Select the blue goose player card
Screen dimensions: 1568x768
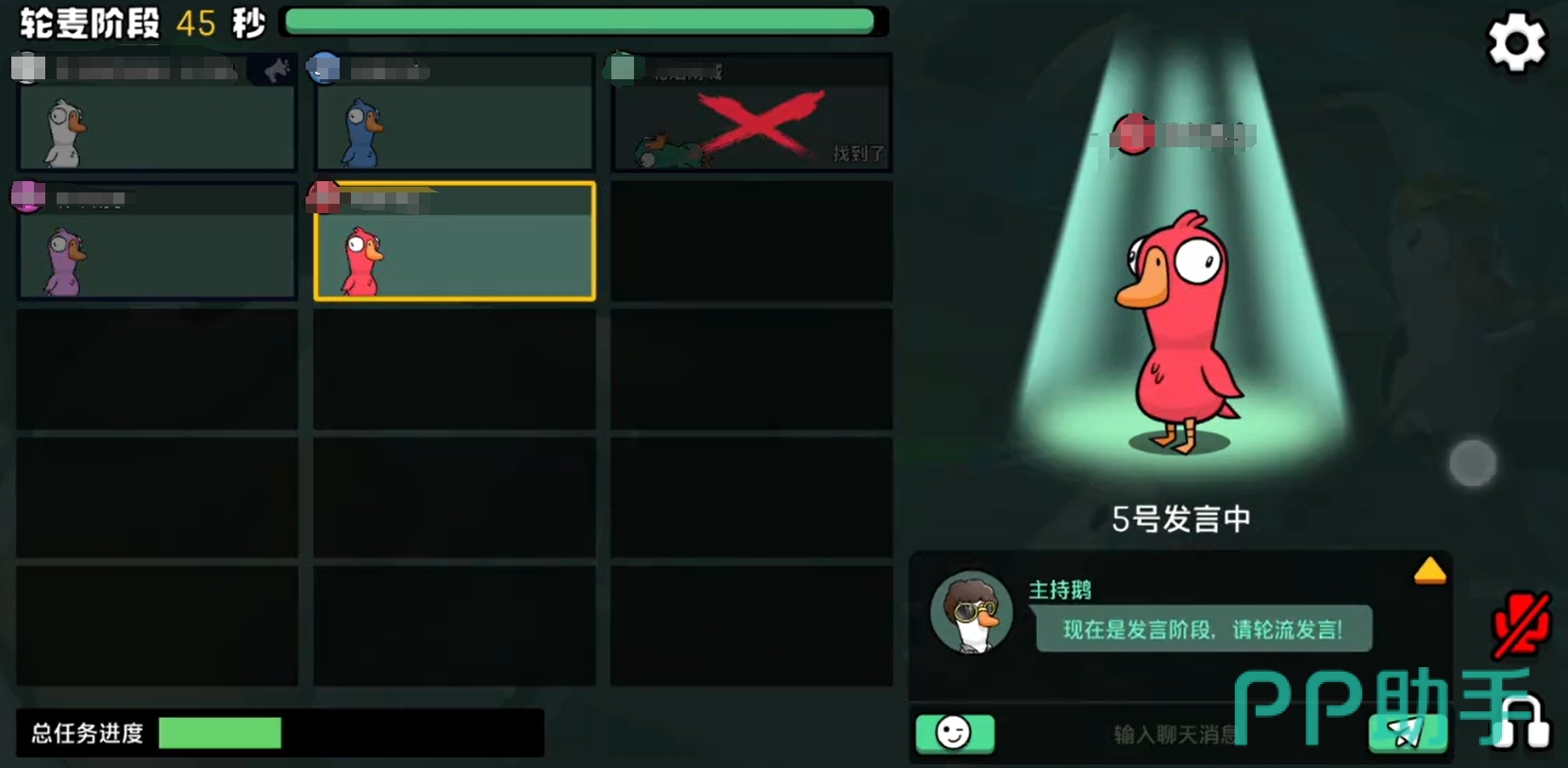(454, 113)
